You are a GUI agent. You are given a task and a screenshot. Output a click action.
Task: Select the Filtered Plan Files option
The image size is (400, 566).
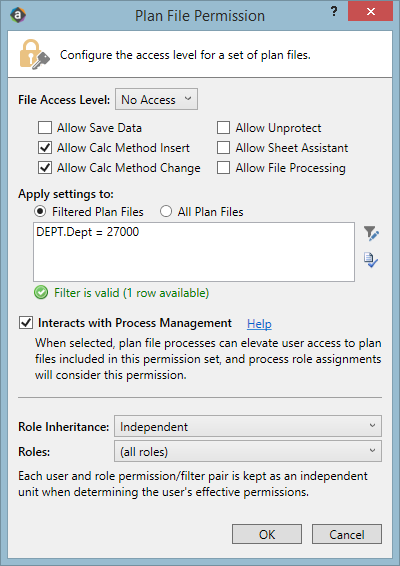[x=40, y=212]
